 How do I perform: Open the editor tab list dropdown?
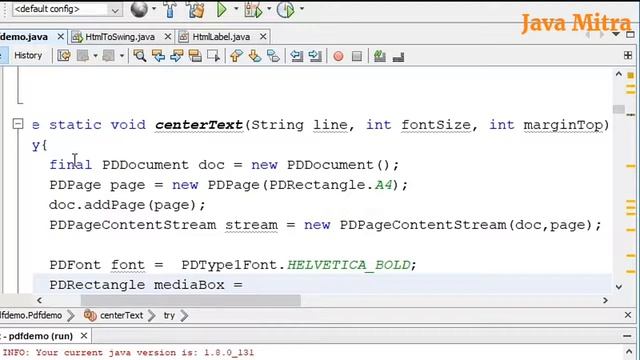pyautogui.click(x=616, y=34)
